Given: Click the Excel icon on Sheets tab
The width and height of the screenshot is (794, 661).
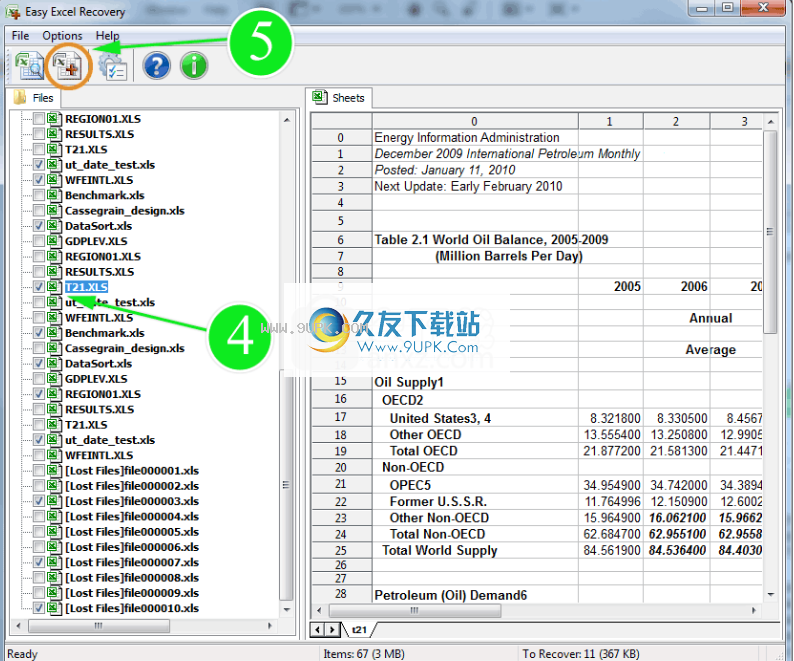Looking at the screenshot, I should tap(319, 97).
